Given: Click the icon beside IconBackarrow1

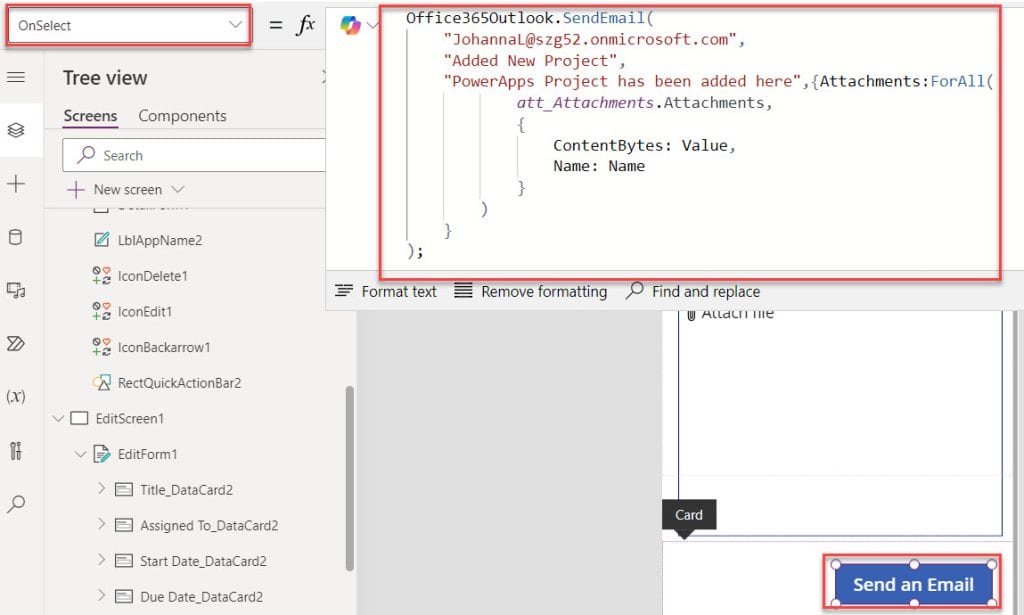Looking at the screenshot, I should click(101, 347).
